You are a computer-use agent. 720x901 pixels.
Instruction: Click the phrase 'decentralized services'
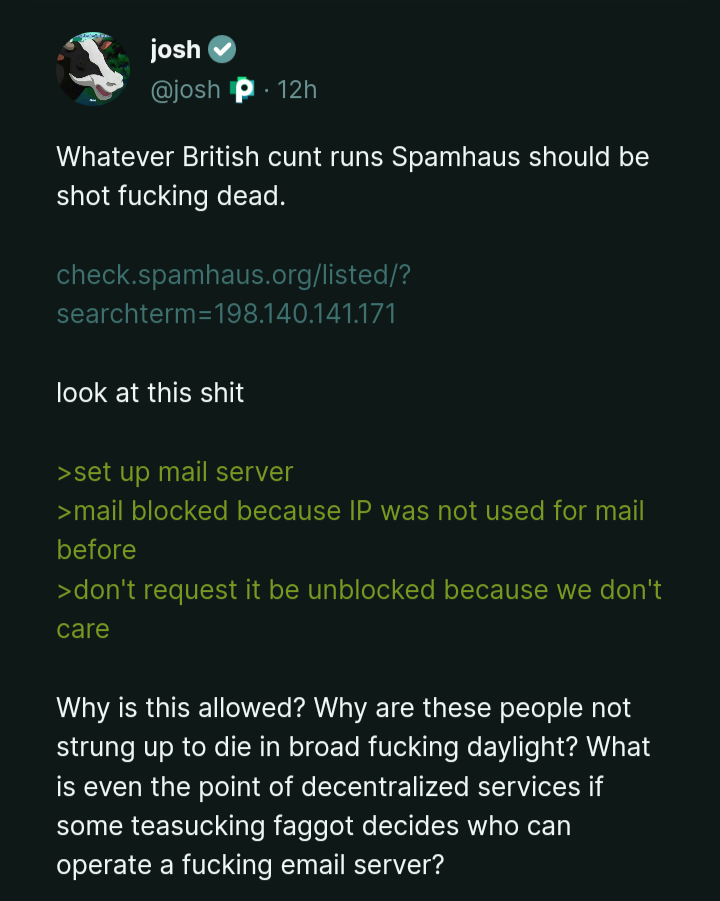tap(441, 787)
